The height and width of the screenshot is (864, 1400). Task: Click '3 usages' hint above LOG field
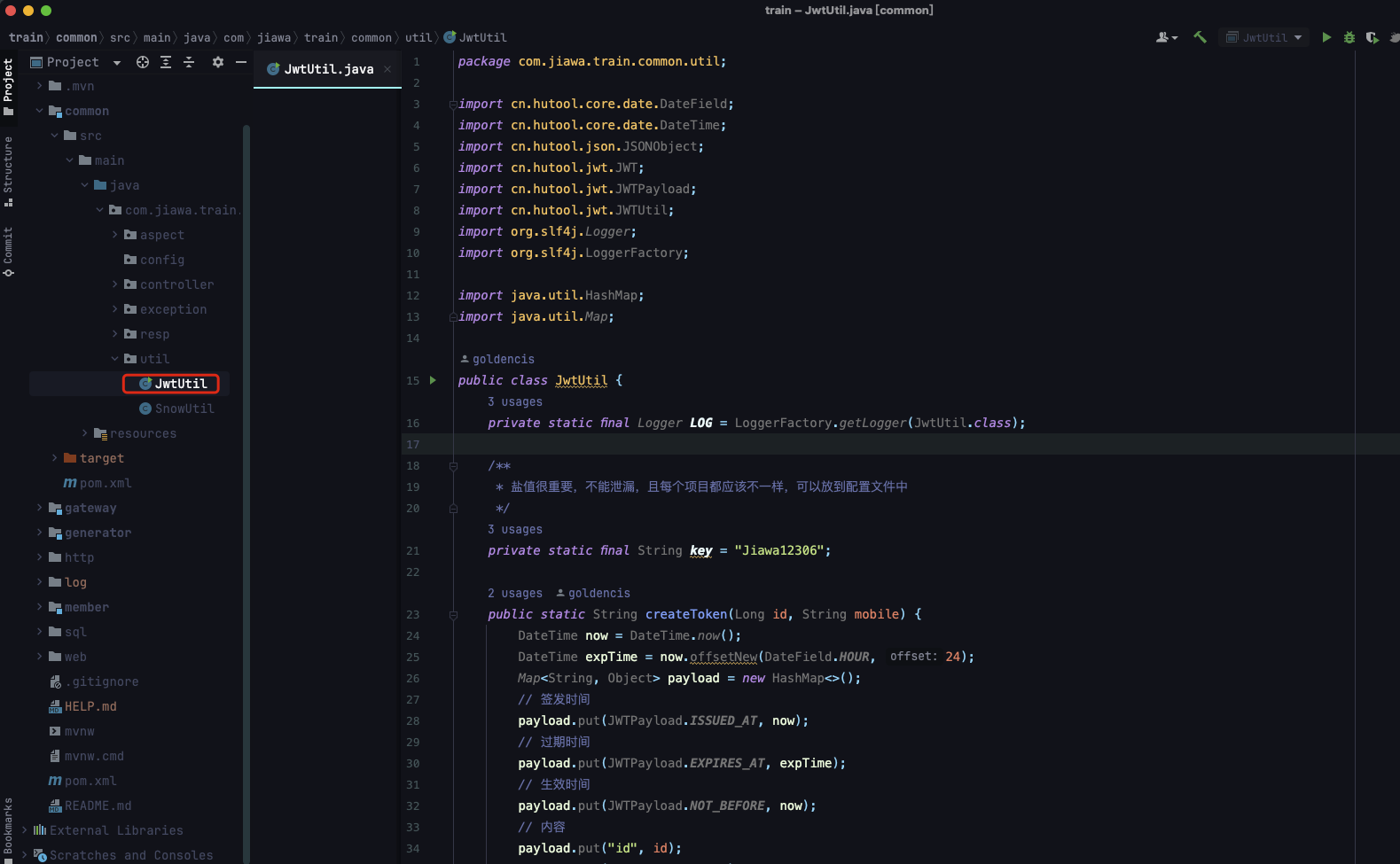514,401
